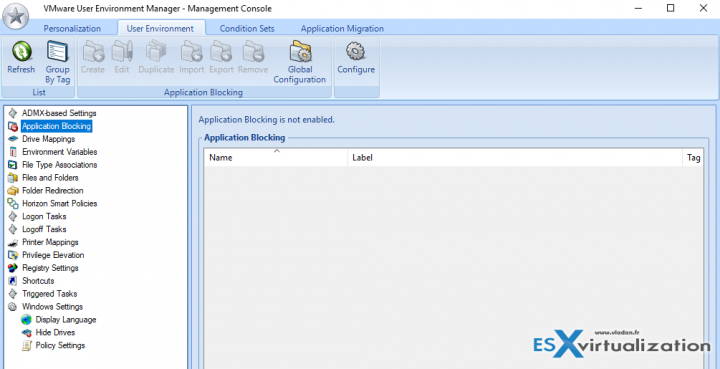Open the Condition Sets tab

[x=247, y=28]
